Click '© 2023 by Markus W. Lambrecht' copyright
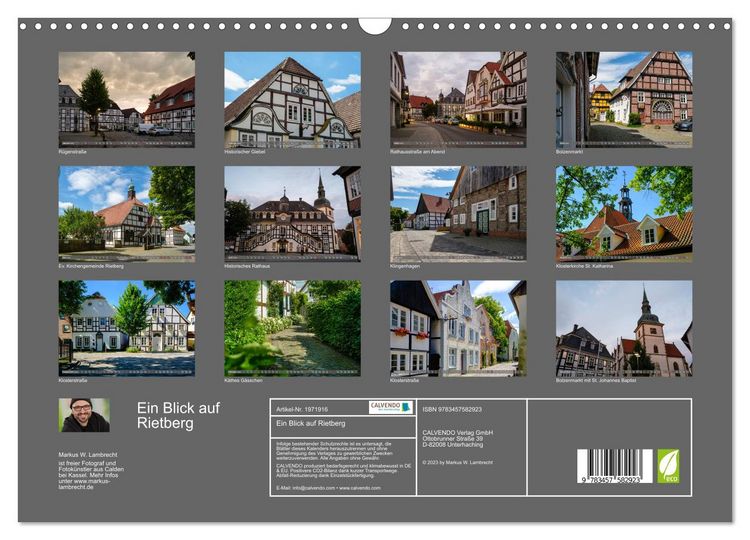 coord(457,463)
